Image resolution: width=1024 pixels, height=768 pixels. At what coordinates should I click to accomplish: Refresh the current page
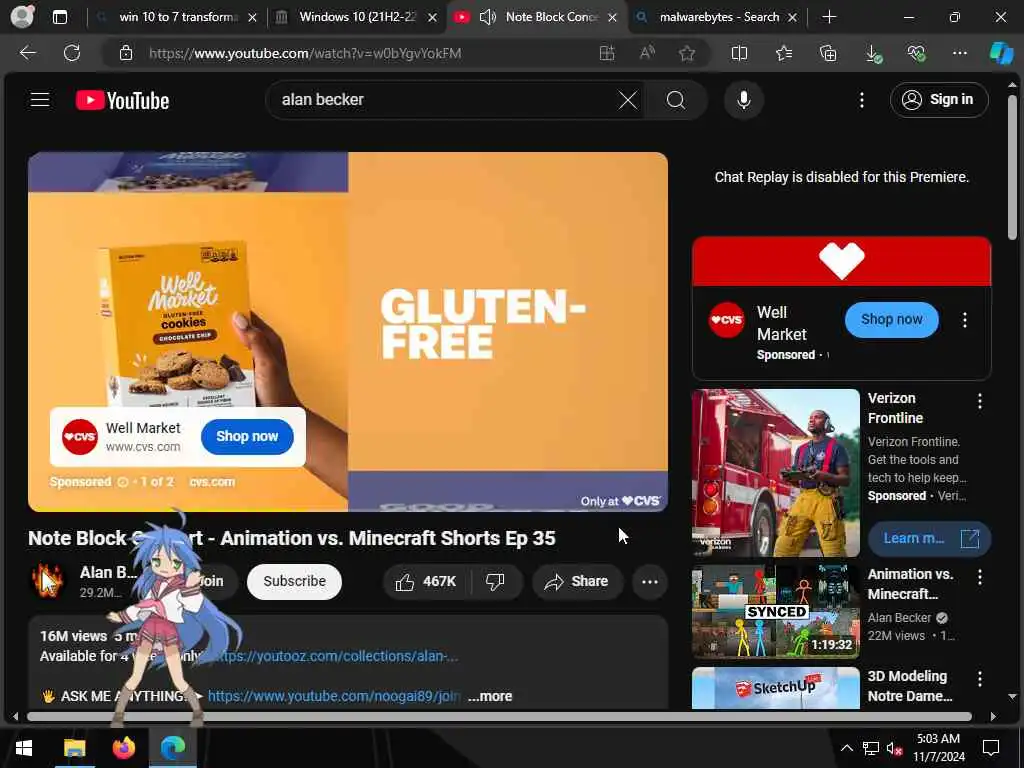click(72, 53)
